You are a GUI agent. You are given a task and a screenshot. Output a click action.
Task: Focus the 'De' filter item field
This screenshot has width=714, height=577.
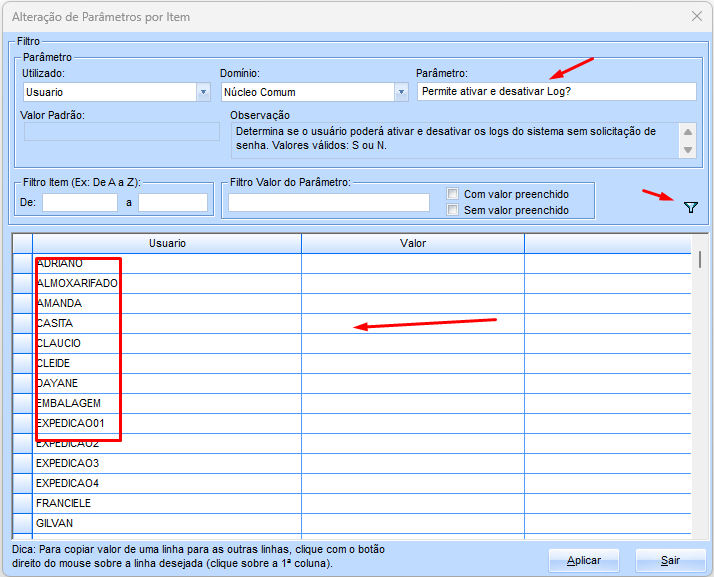coord(80,203)
